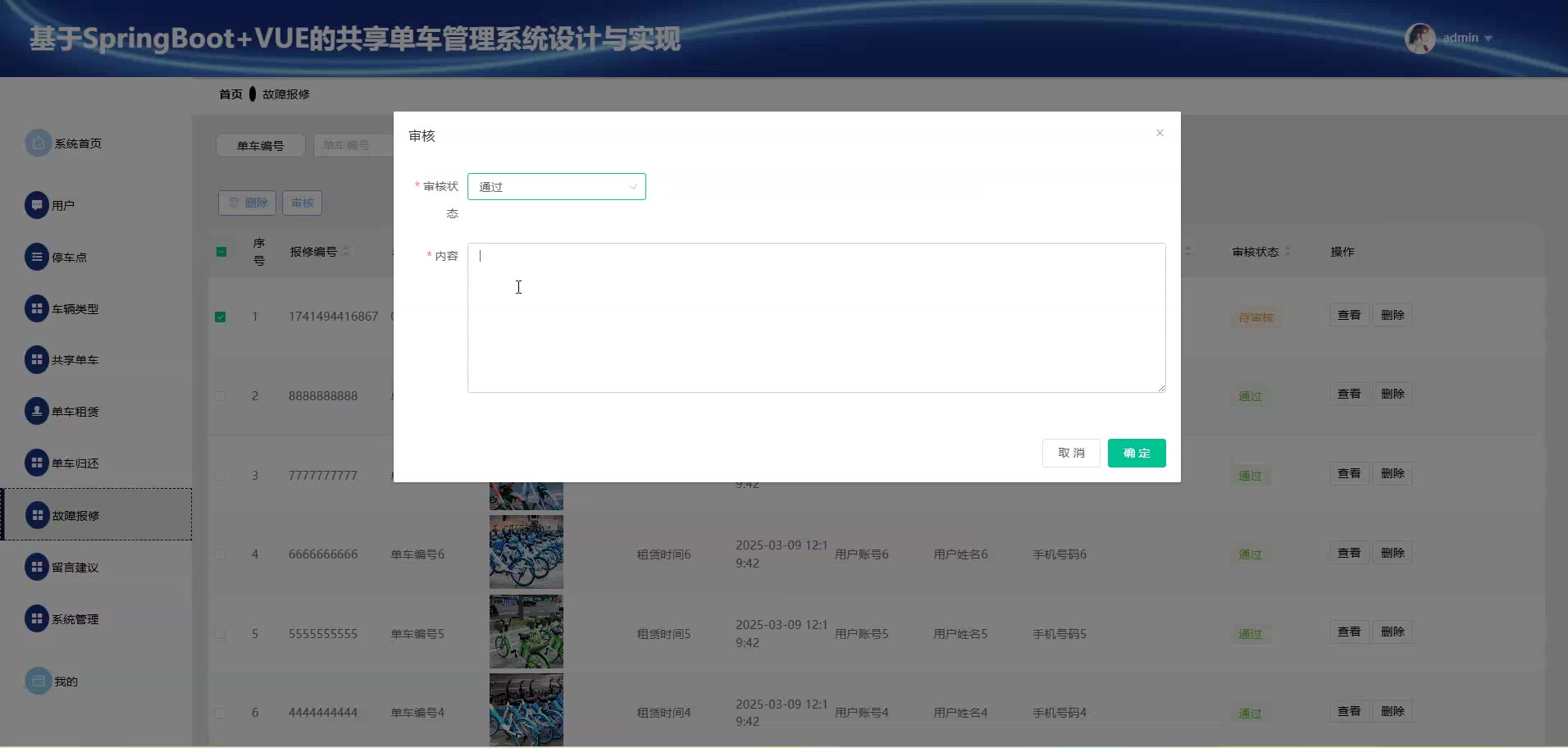Open 单车租赁 rental icon

click(x=37, y=411)
